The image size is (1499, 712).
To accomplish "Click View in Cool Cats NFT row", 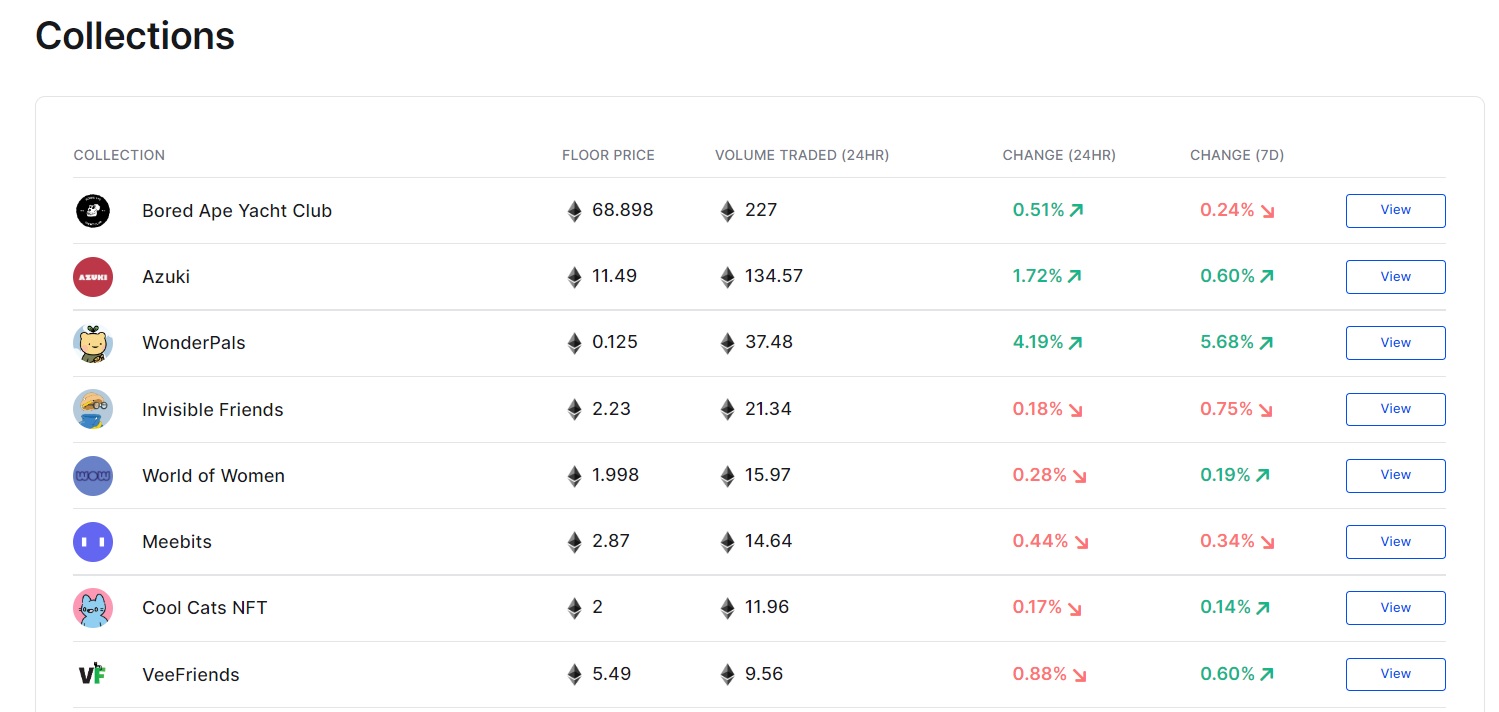I will [x=1395, y=608].
